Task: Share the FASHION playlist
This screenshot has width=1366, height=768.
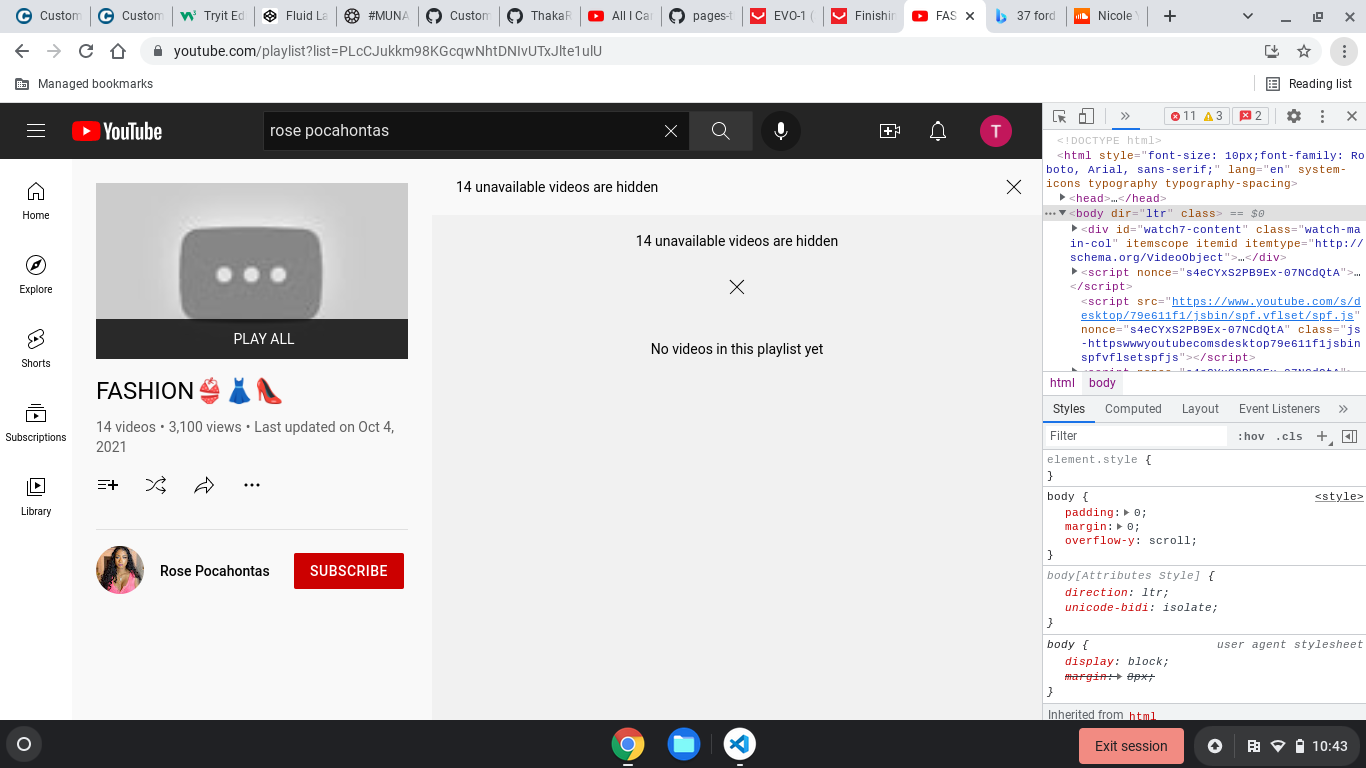Action: point(204,485)
